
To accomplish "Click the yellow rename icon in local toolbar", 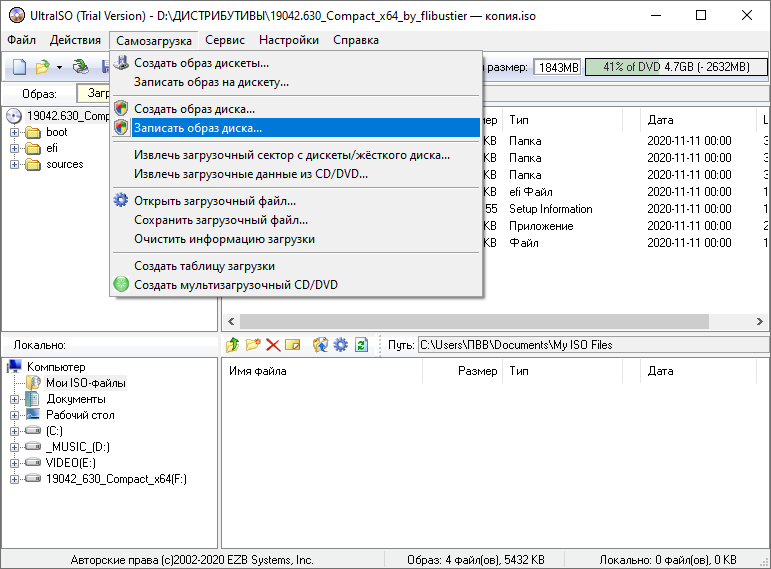I will pos(293,345).
